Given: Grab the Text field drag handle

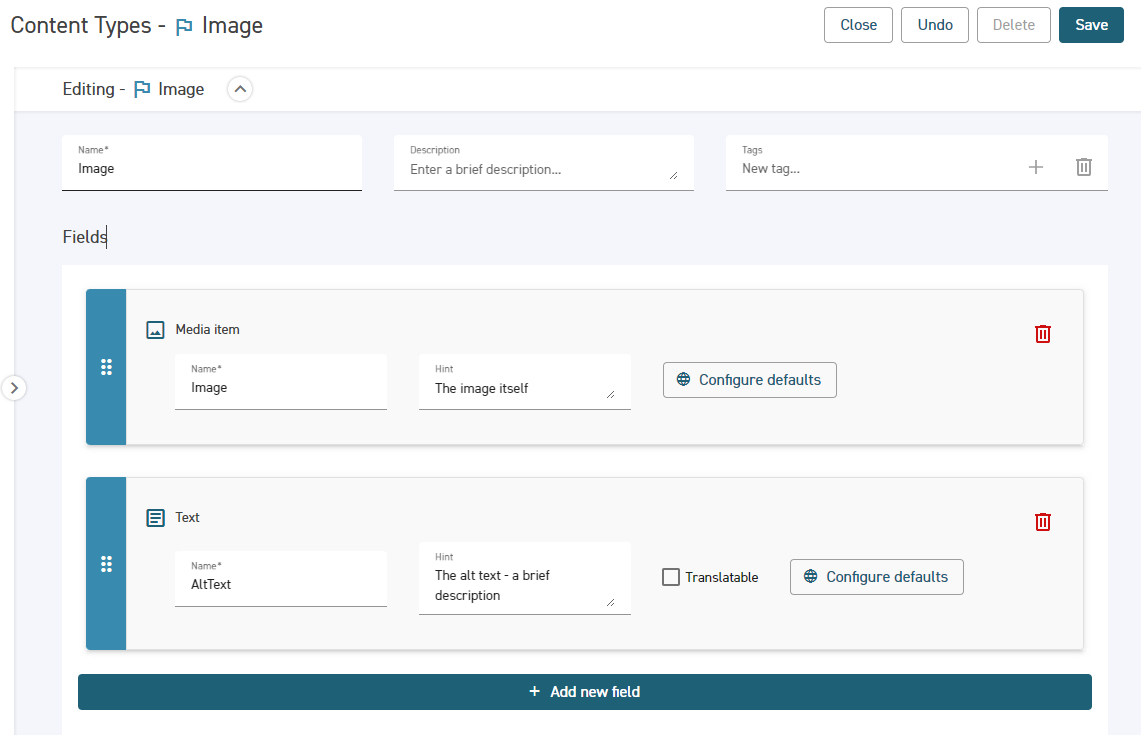Looking at the screenshot, I should pos(106,564).
